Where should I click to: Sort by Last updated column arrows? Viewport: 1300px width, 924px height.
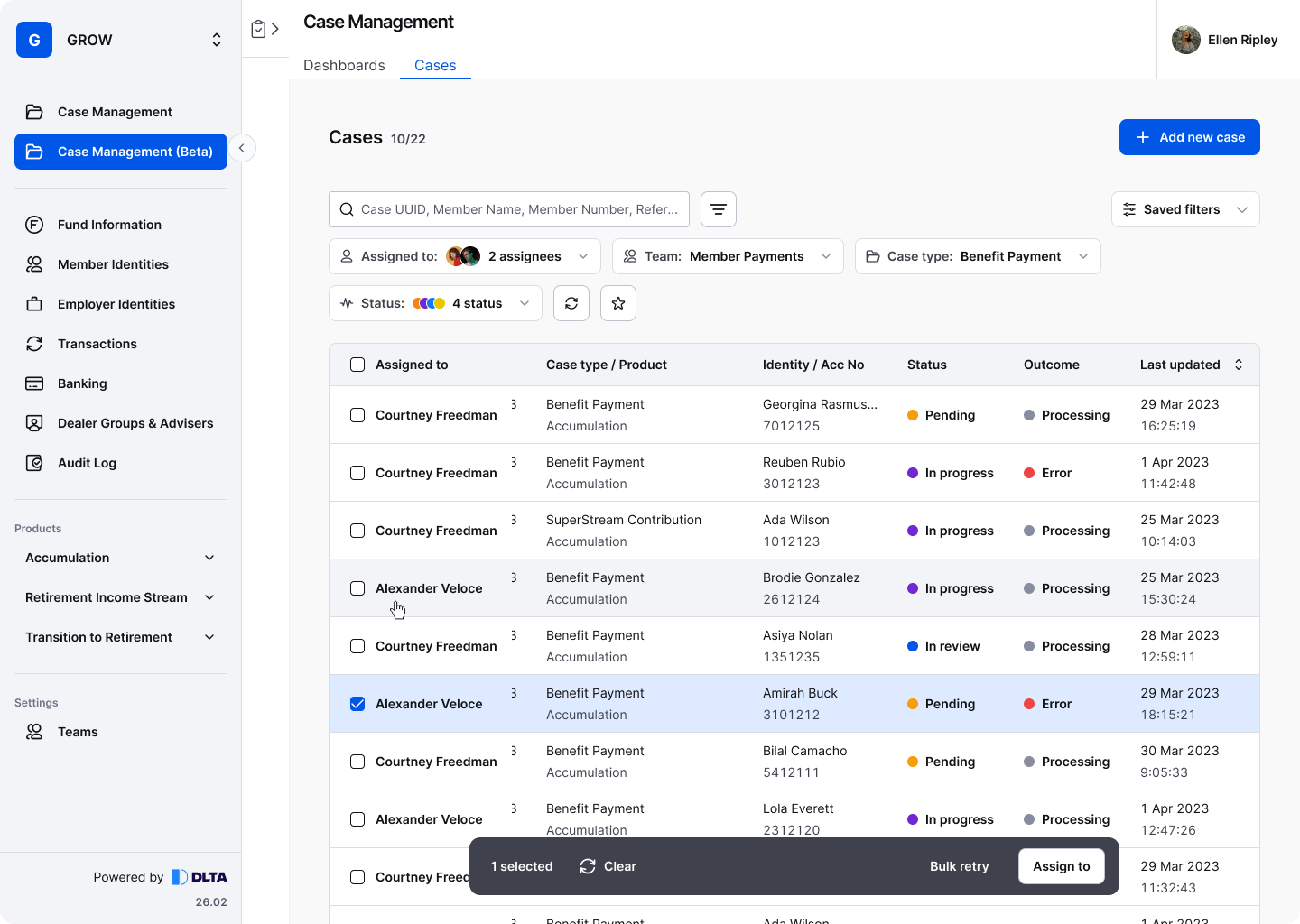tap(1239, 365)
